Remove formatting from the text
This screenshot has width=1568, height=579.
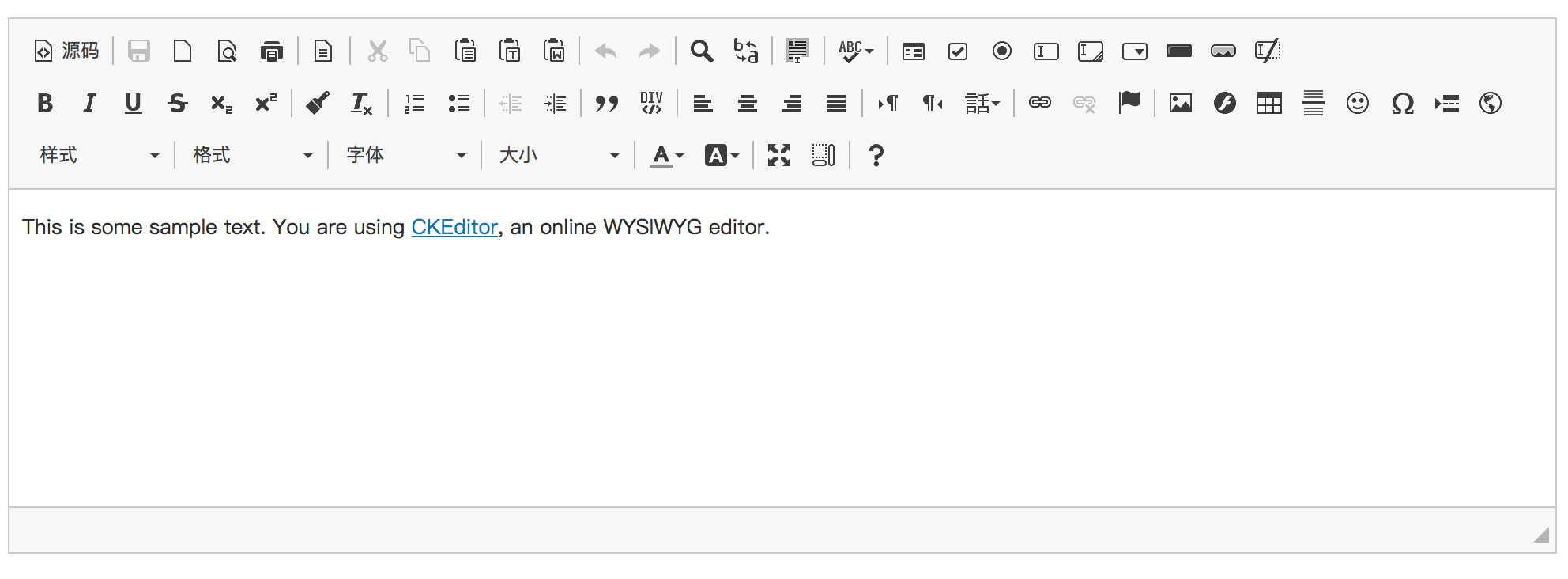pos(362,104)
